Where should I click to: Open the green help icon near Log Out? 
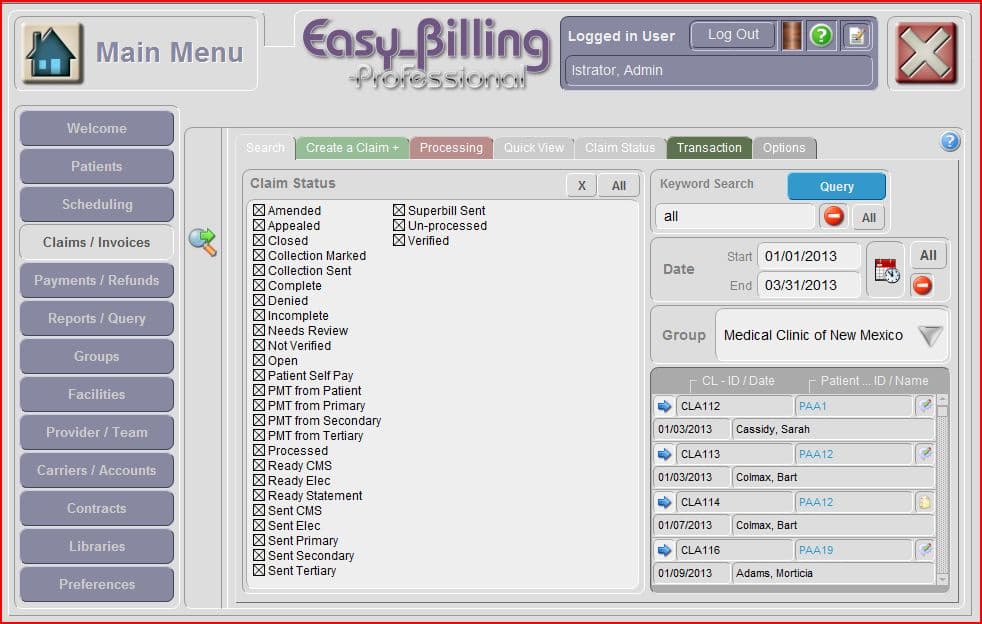tap(820, 37)
